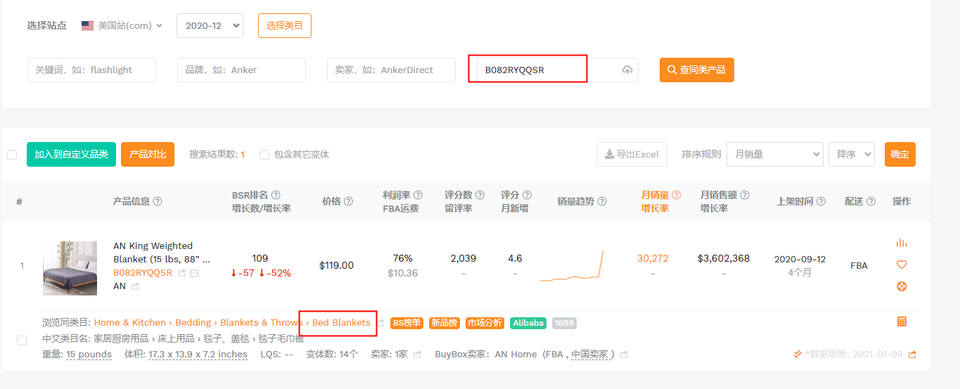Click help icon next to 利润率 header
This screenshot has width=960, height=389.
coord(418,195)
